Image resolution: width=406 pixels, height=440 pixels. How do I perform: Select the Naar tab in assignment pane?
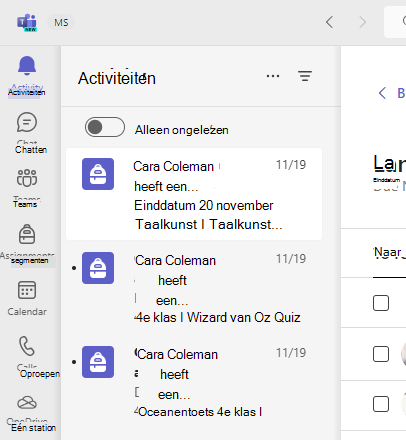coord(389,253)
